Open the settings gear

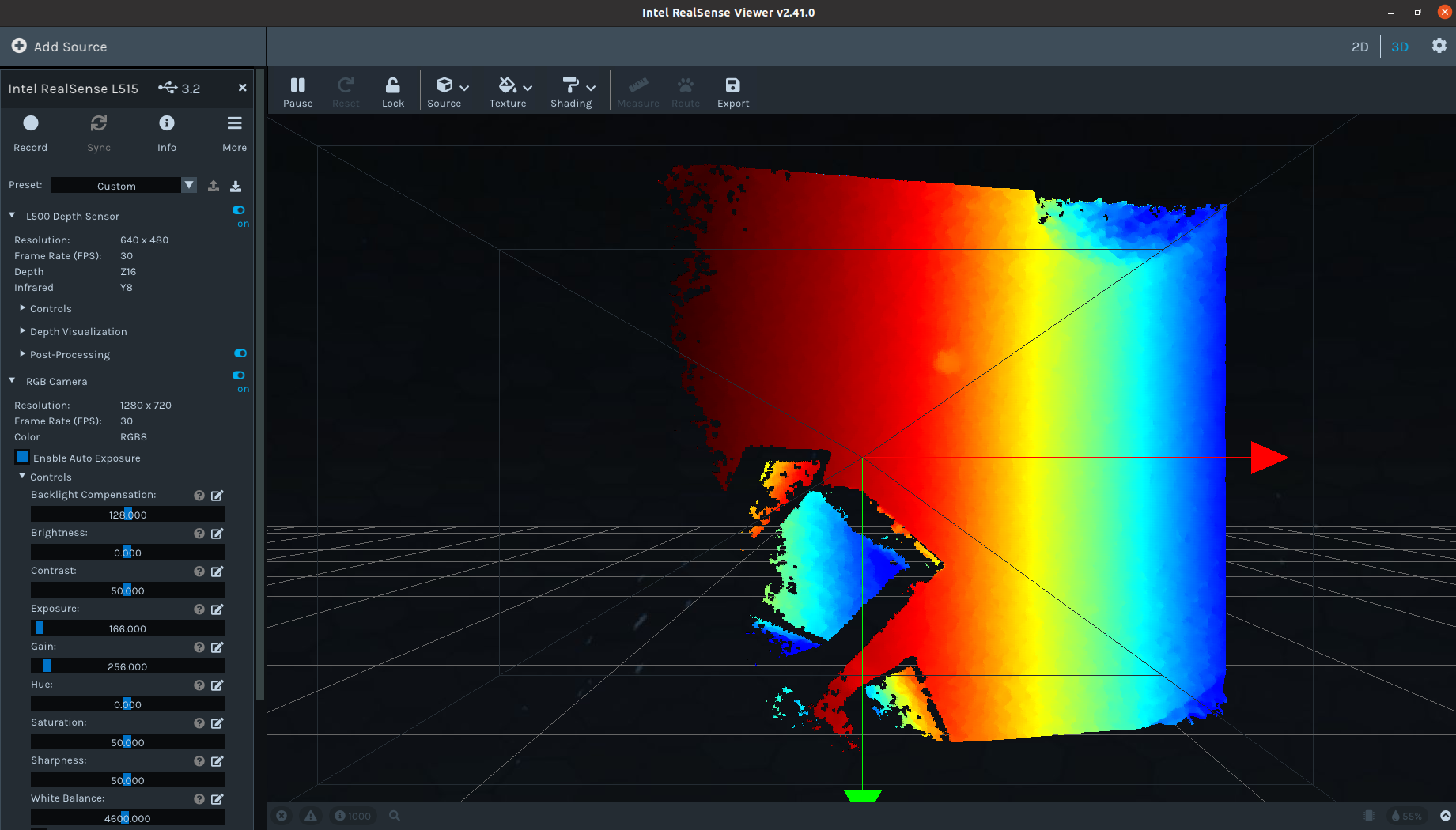coord(1439,46)
